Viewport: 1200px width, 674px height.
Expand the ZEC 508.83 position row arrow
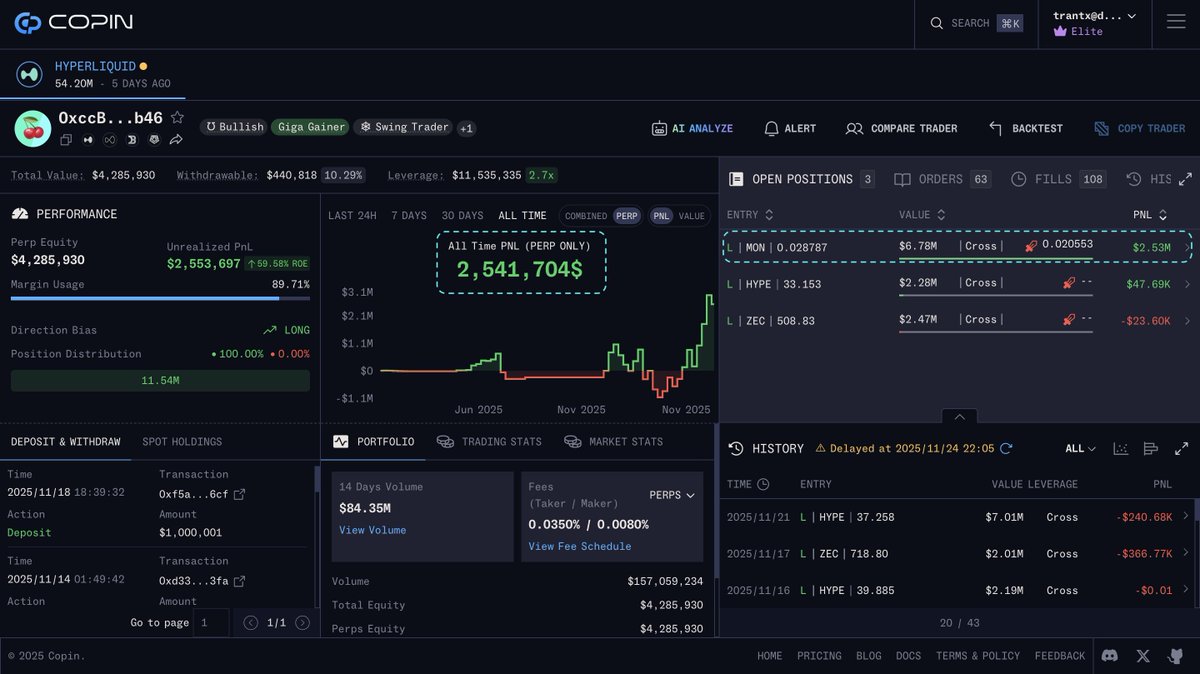[1187, 321]
